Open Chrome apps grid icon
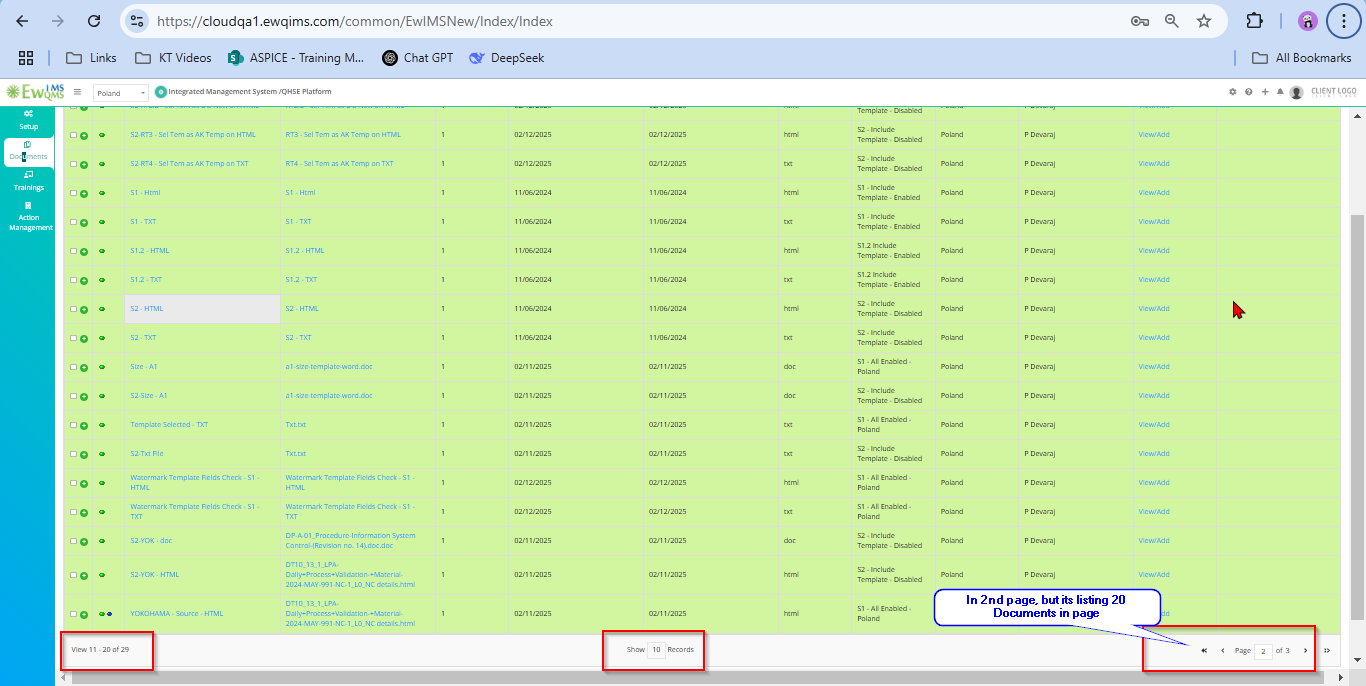Screen dimensions: 1366x686 pyautogui.click(x=26, y=58)
